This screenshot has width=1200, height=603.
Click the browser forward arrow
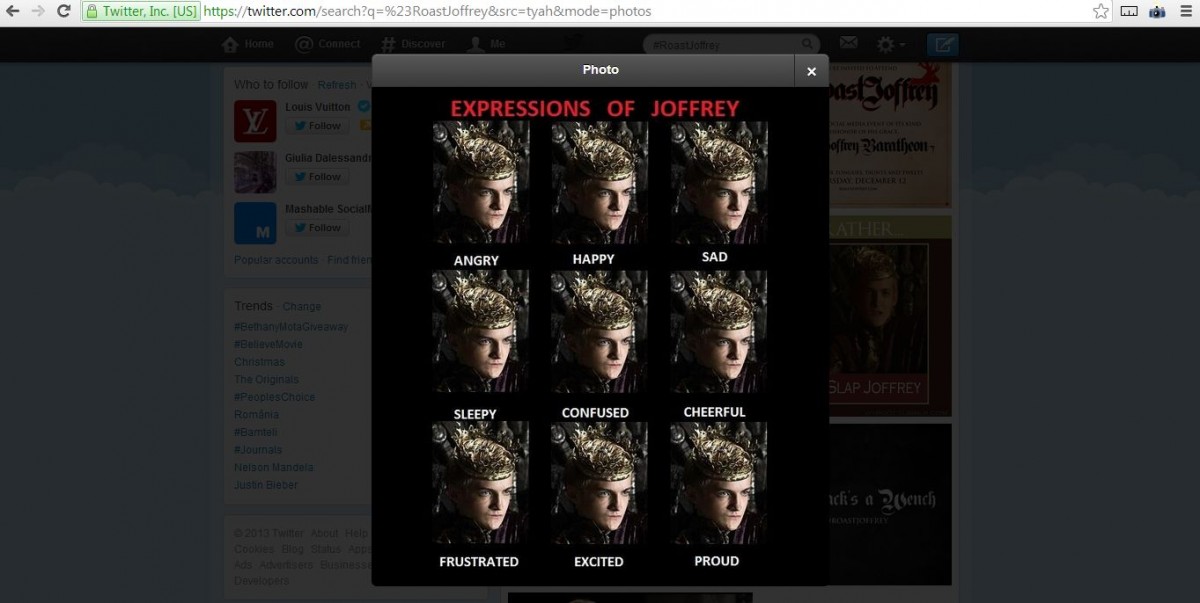(39, 11)
